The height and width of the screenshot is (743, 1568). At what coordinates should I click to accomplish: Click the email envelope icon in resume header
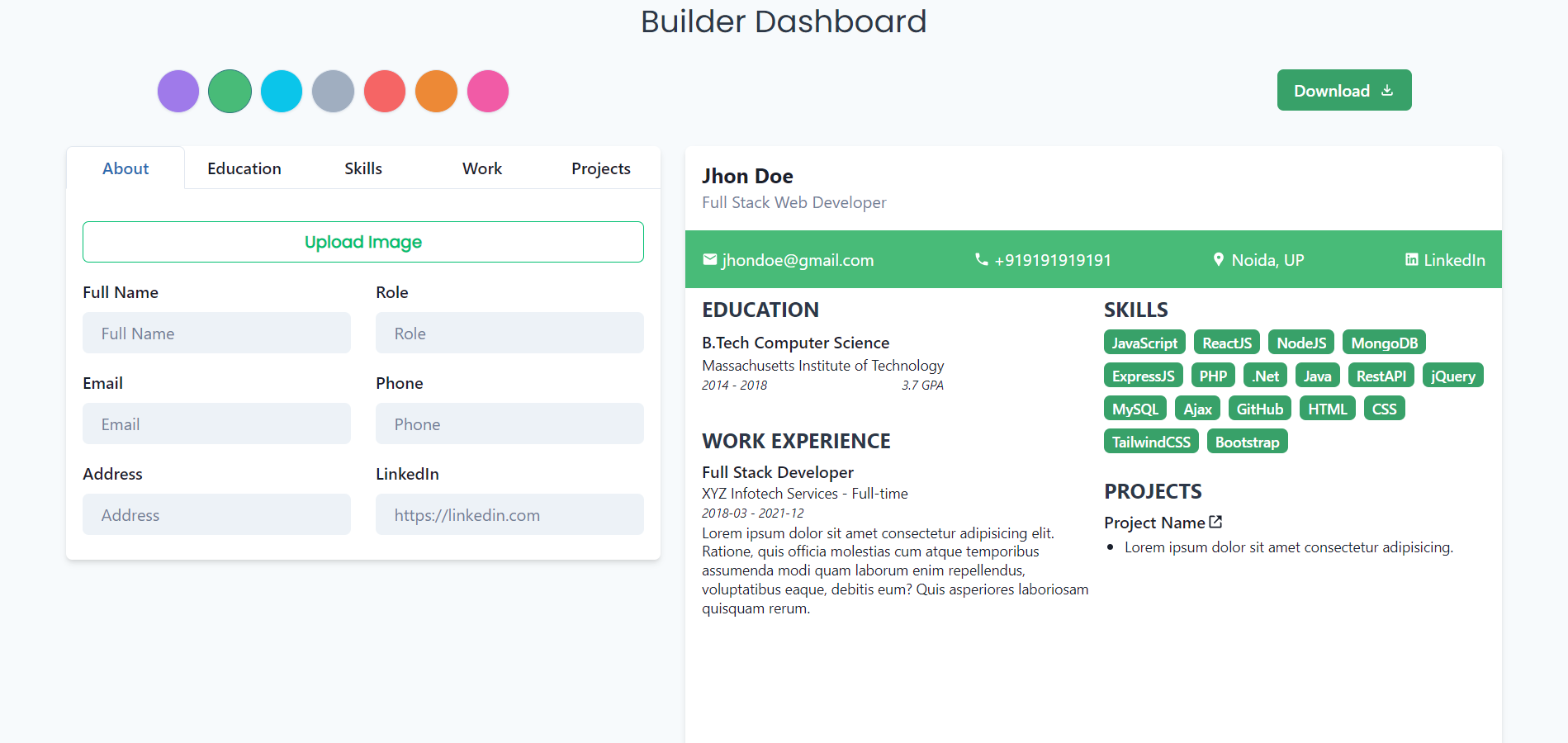pyautogui.click(x=709, y=259)
